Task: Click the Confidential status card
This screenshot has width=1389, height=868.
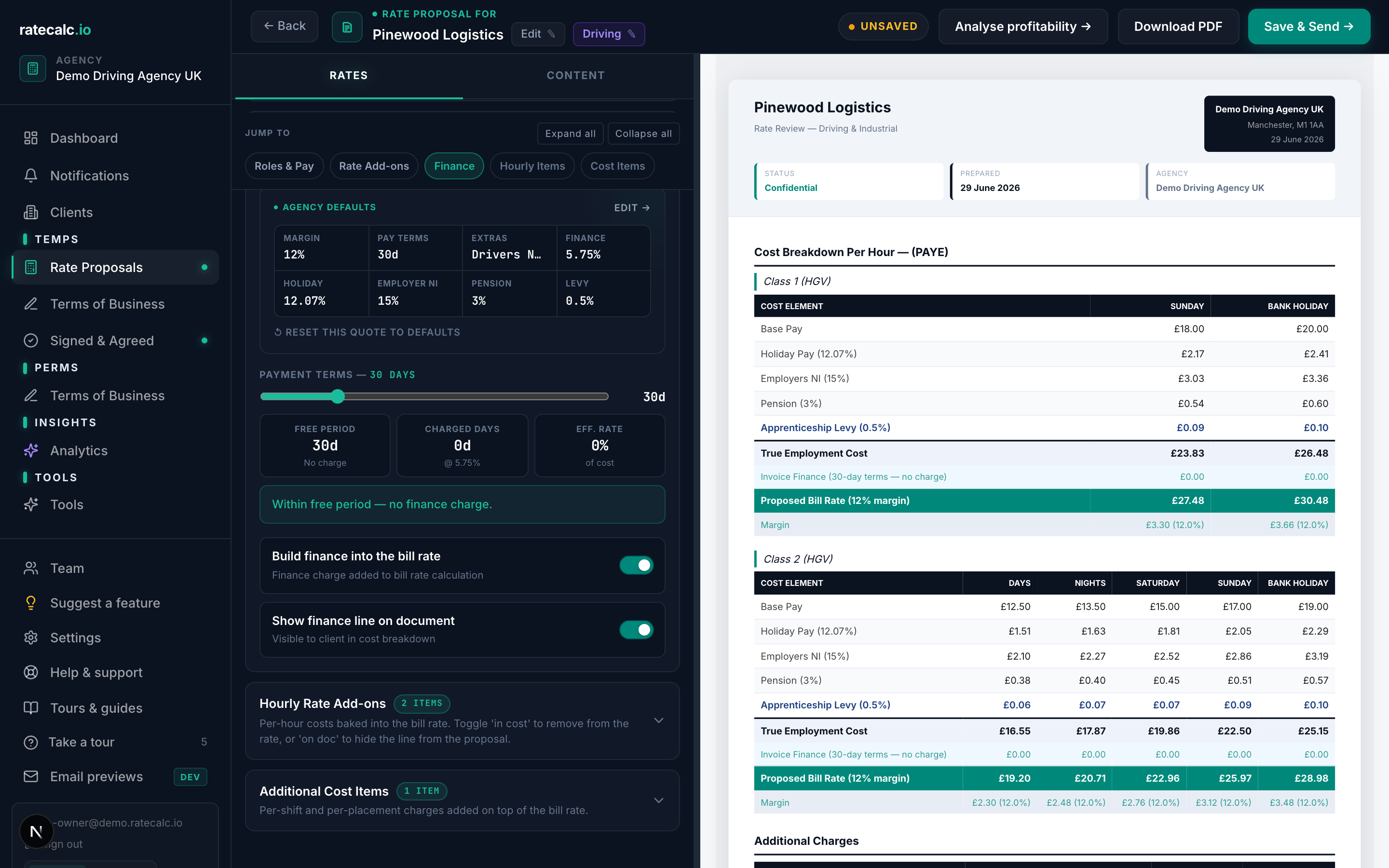Action: point(849,181)
